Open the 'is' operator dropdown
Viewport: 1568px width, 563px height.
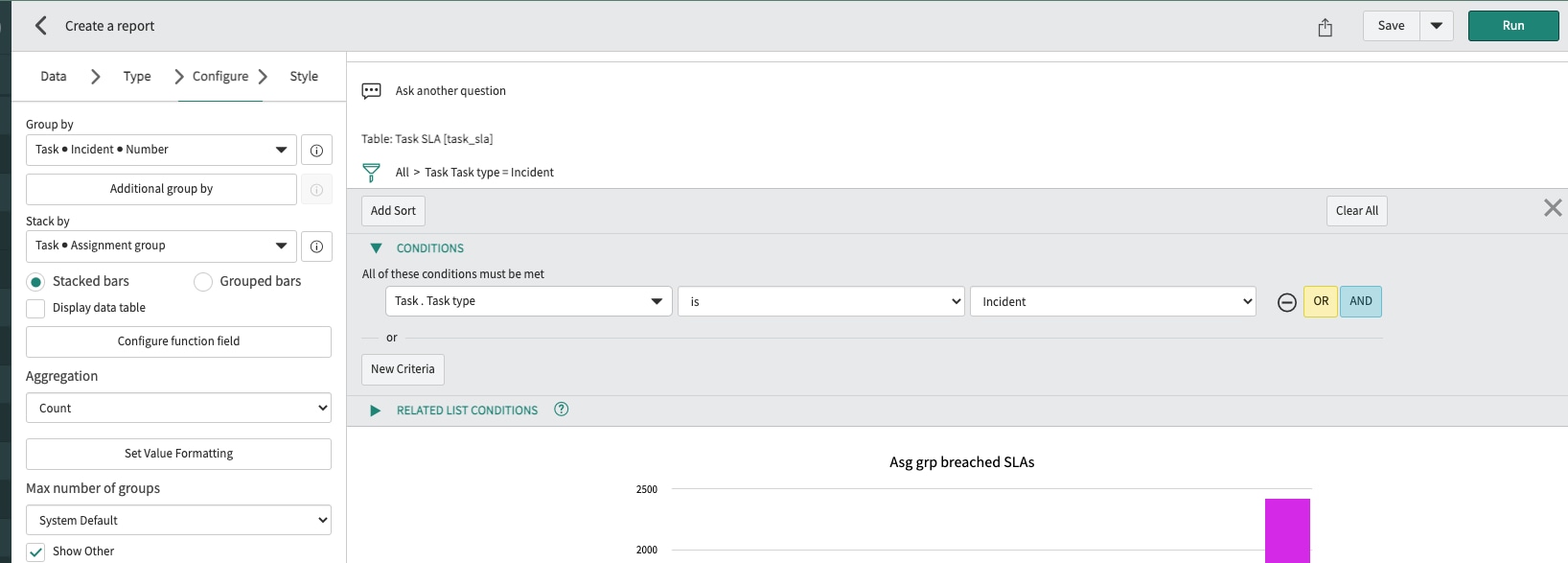click(821, 301)
